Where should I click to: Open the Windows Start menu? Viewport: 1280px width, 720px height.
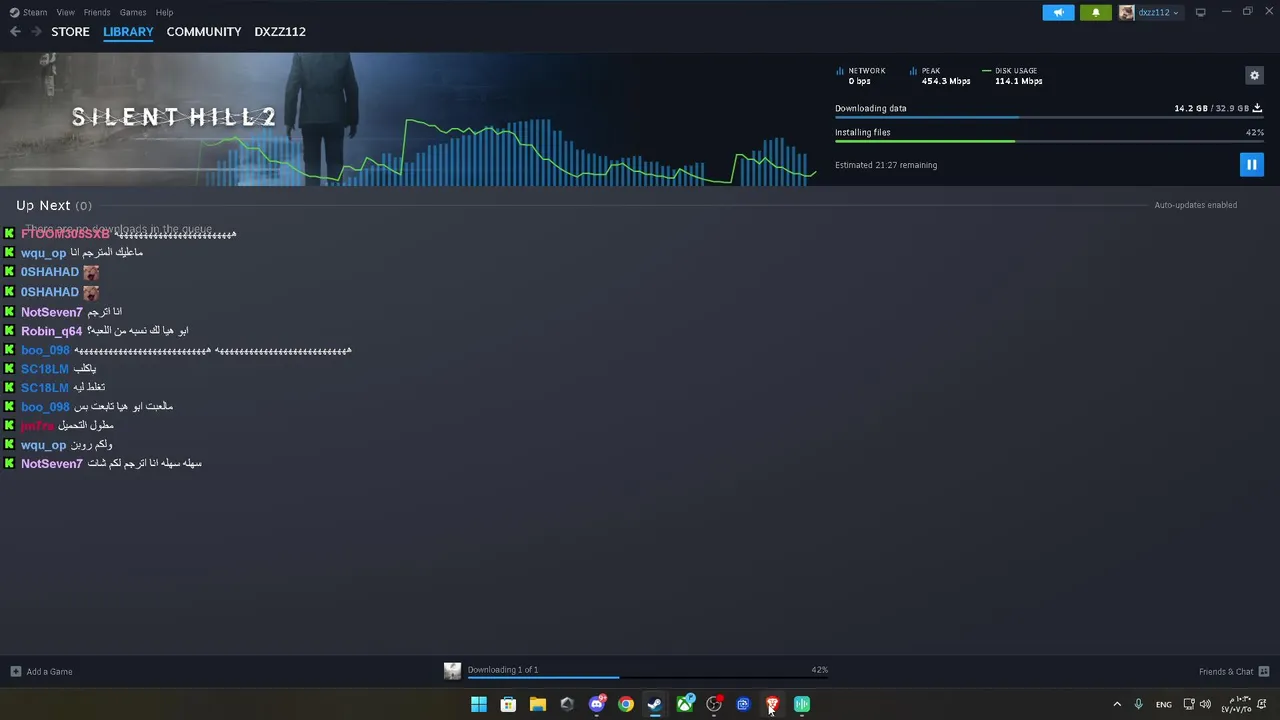tap(479, 704)
